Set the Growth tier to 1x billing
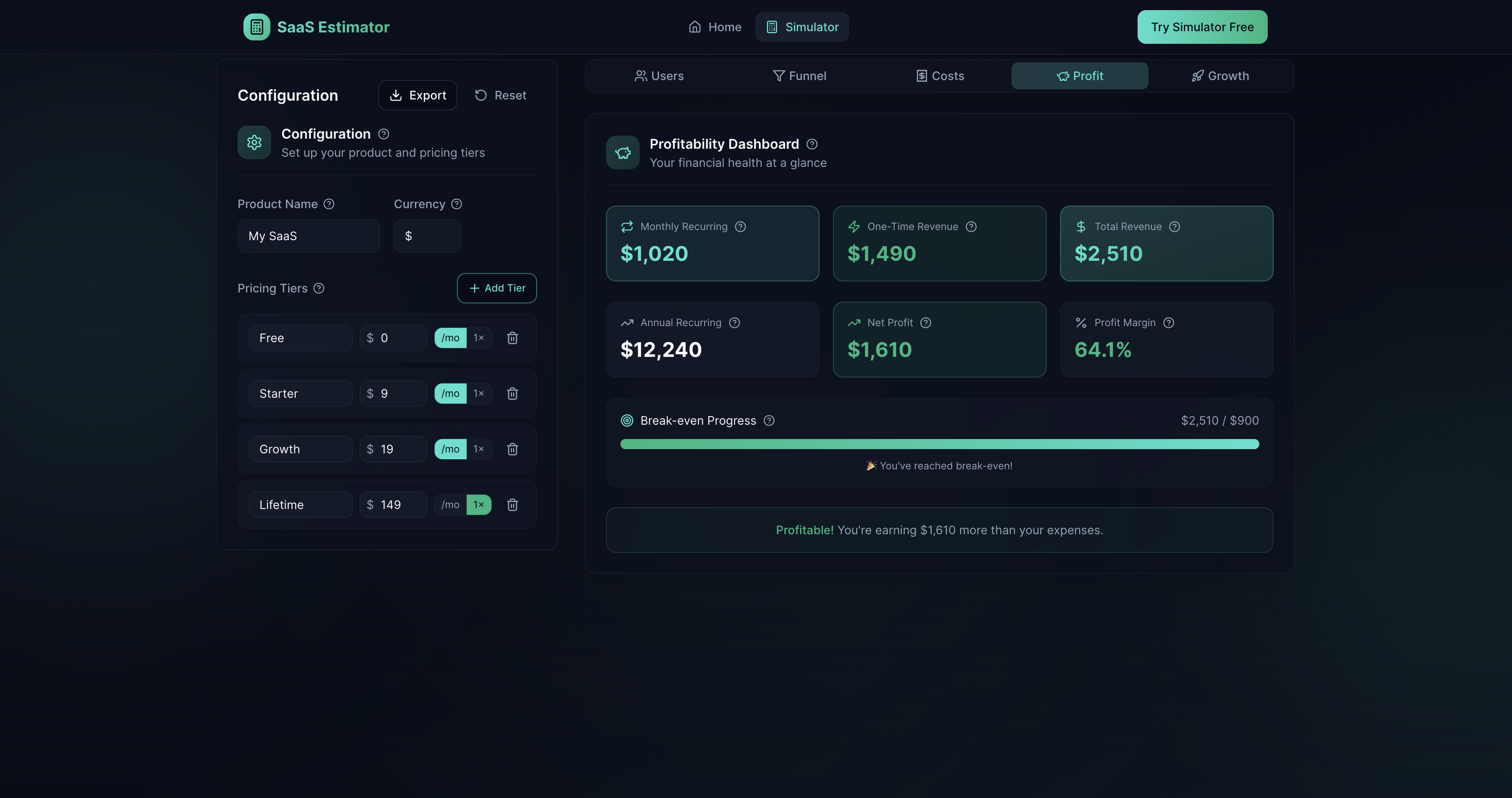The width and height of the screenshot is (1512, 798). point(478,449)
